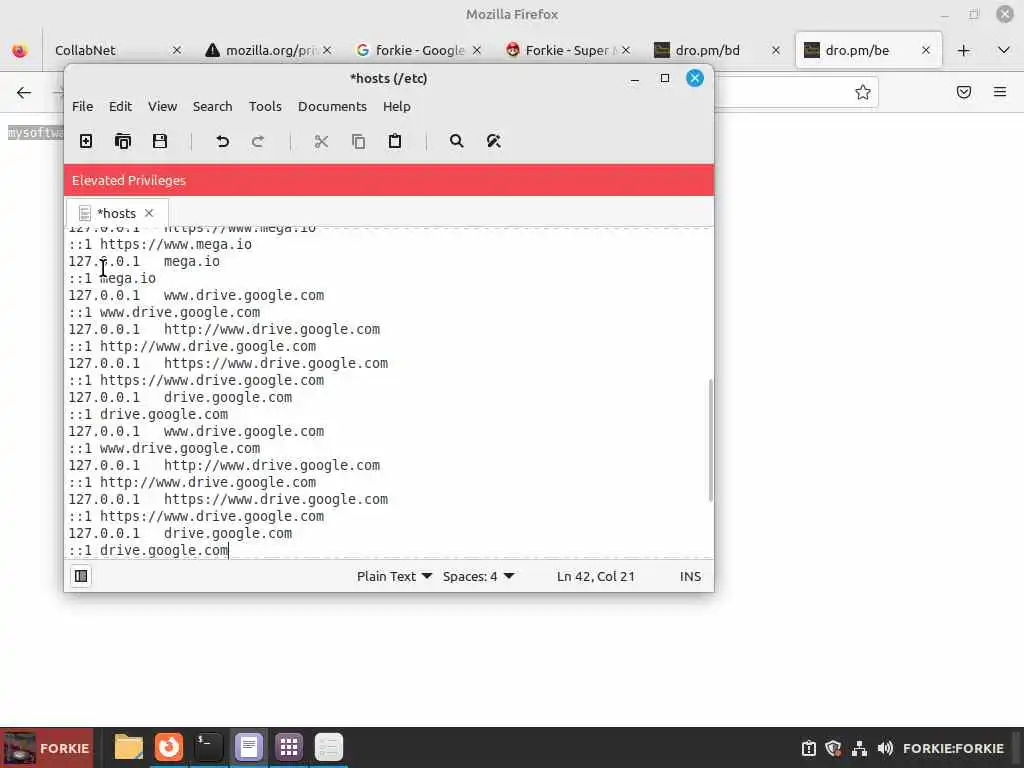Viewport: 1024px width, 768px height.
Task: Open the network tray icon
Action: 859,748
